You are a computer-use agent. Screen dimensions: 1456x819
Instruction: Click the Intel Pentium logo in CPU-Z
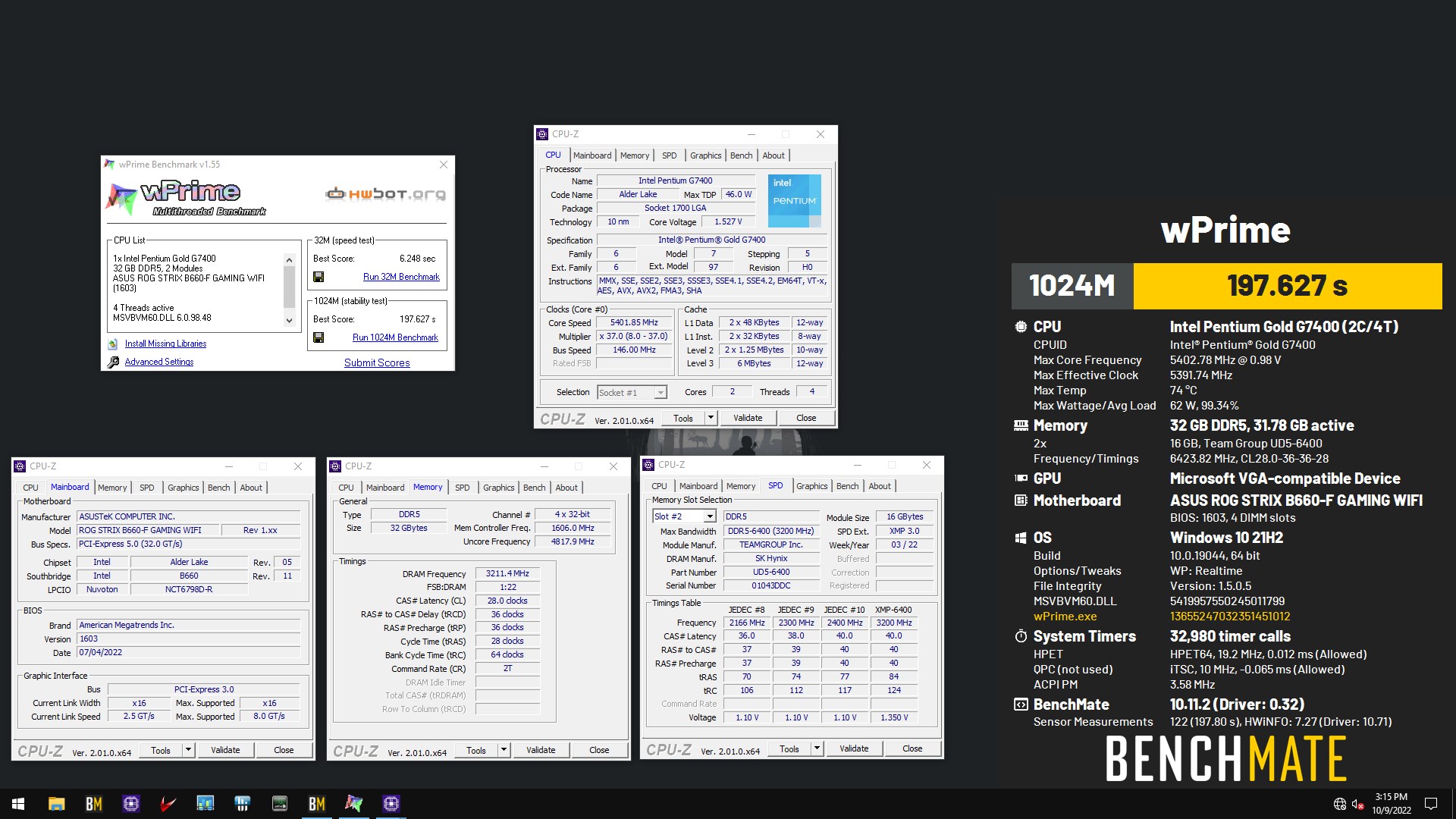[794, 201]
